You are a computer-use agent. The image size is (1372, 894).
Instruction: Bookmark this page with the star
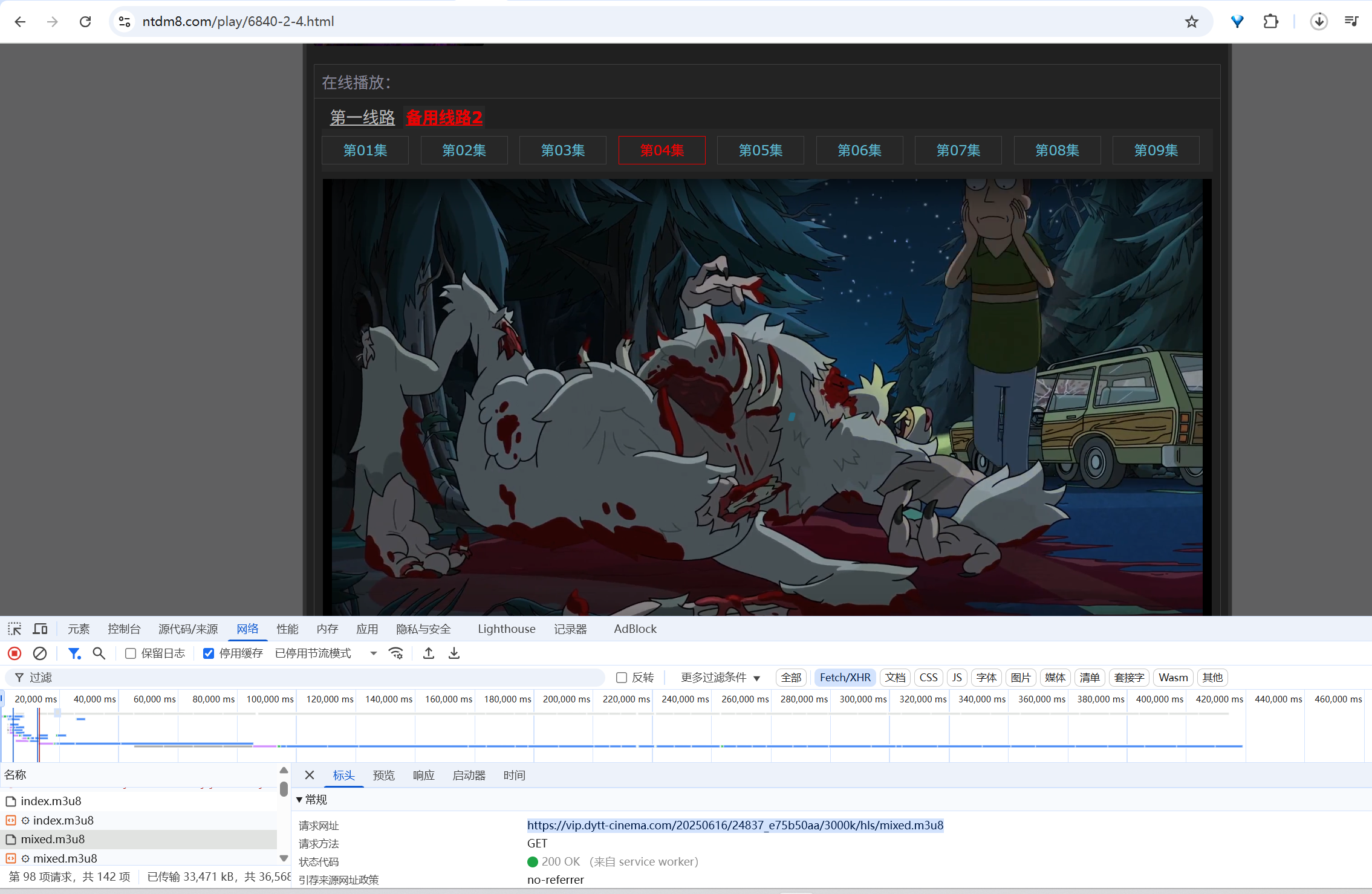click(1191, 22)
